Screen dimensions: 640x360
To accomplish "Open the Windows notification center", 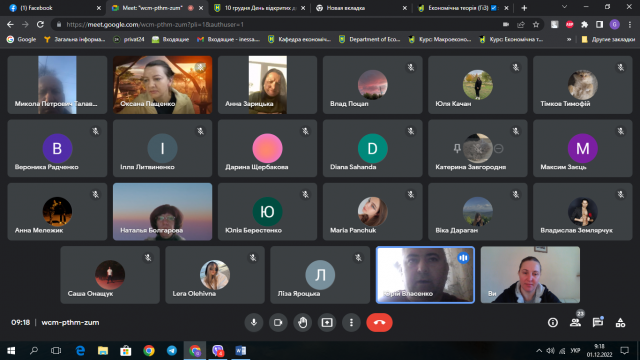I will 624,351.
